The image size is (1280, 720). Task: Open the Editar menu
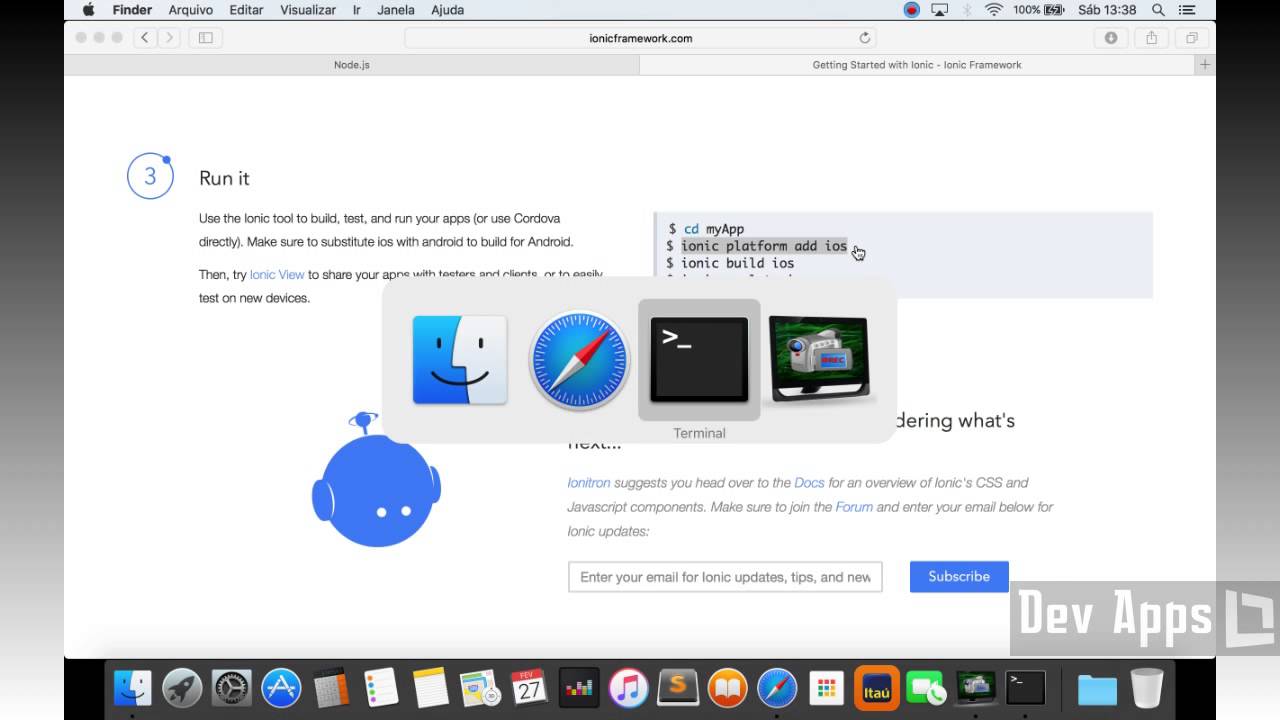246,10
